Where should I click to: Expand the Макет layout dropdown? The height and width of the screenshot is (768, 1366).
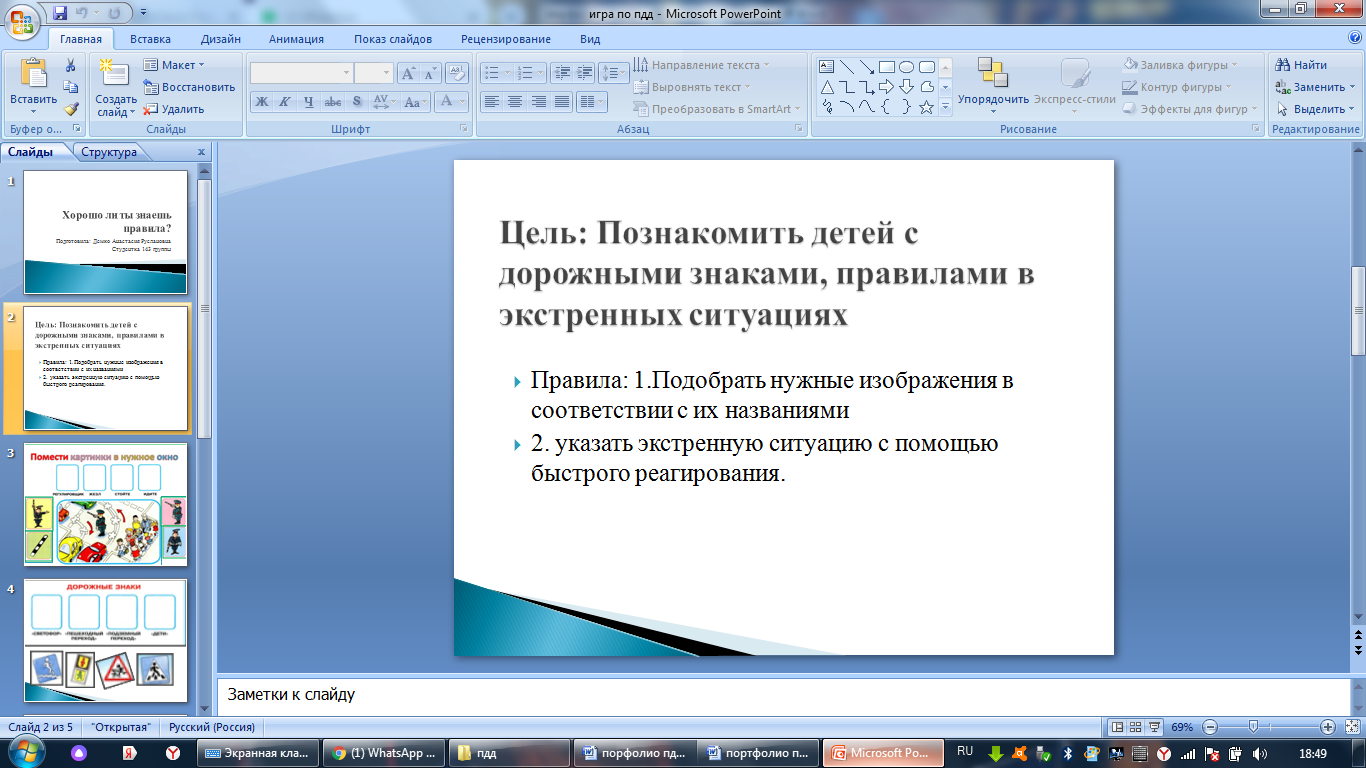click(x=174, y=65)
